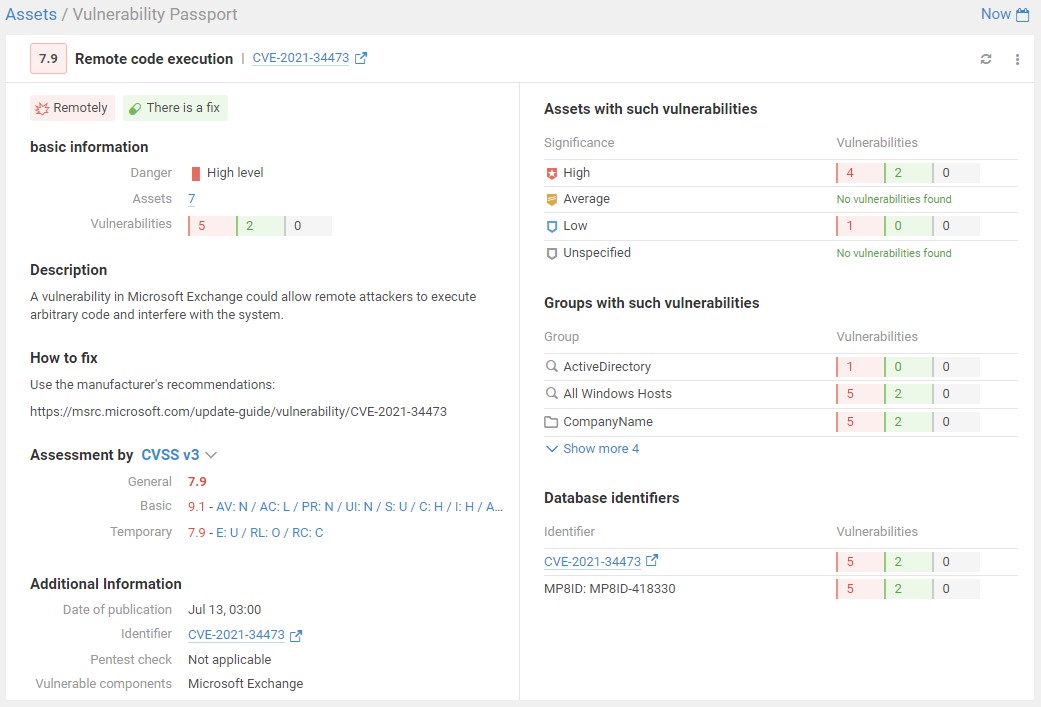Click the Basic CVSS vector string
This screenshot has height=707, width=1041.
click(359, 507)
